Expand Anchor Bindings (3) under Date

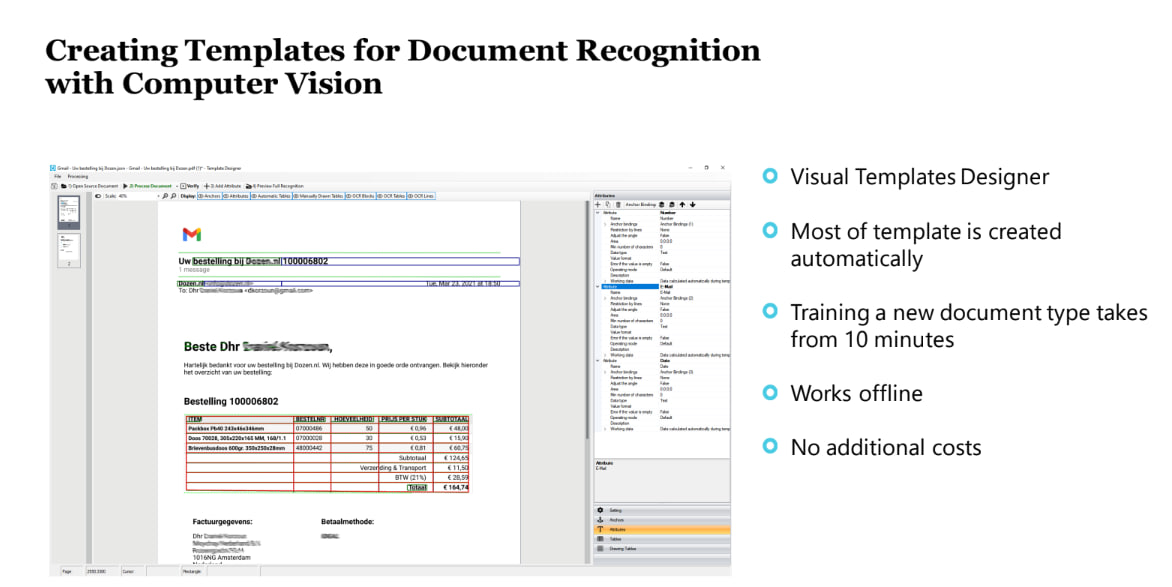click(605, 372)
